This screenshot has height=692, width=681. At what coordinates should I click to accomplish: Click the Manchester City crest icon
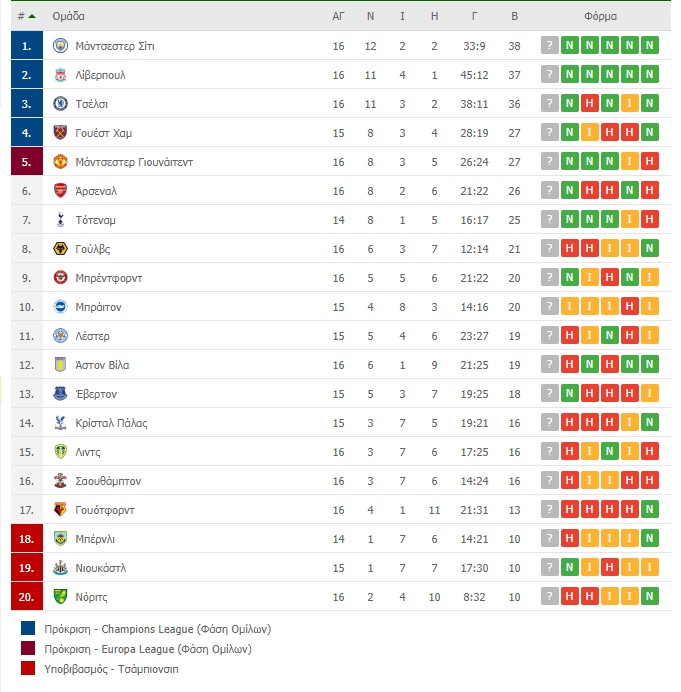coord(60,45)
